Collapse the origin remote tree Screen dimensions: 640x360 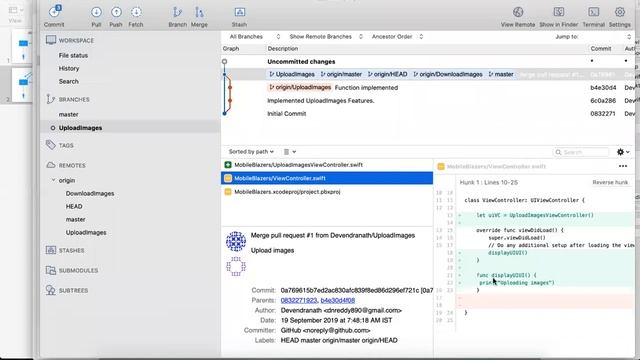pyautogui.click(x=53, y=180)
